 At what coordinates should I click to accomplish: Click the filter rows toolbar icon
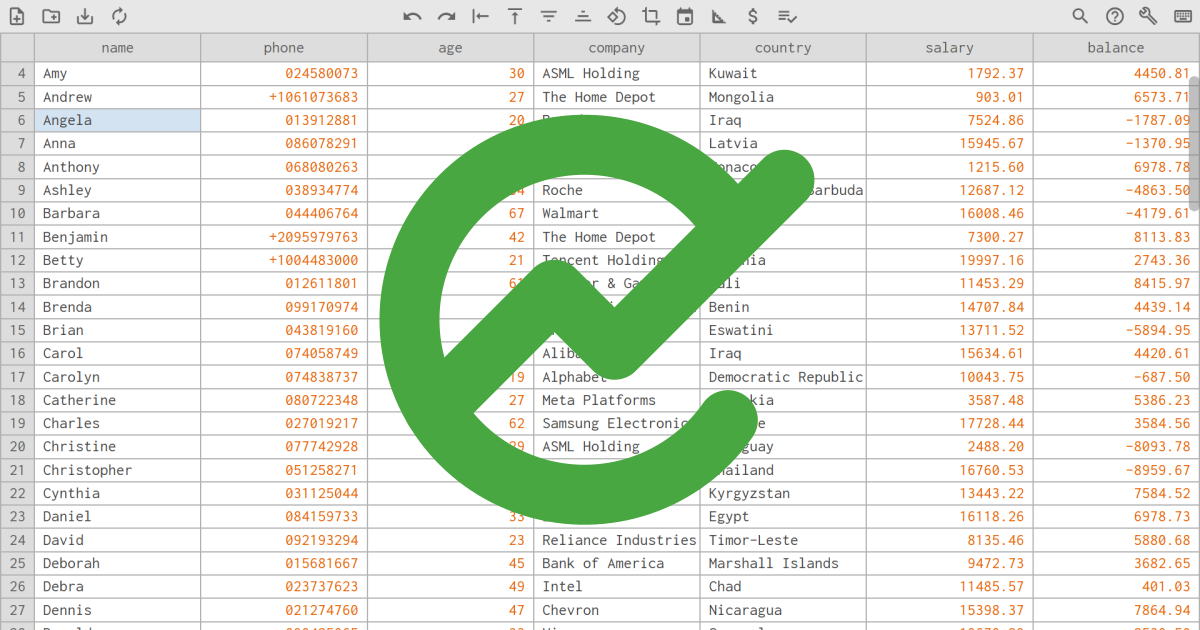point(548,16)
